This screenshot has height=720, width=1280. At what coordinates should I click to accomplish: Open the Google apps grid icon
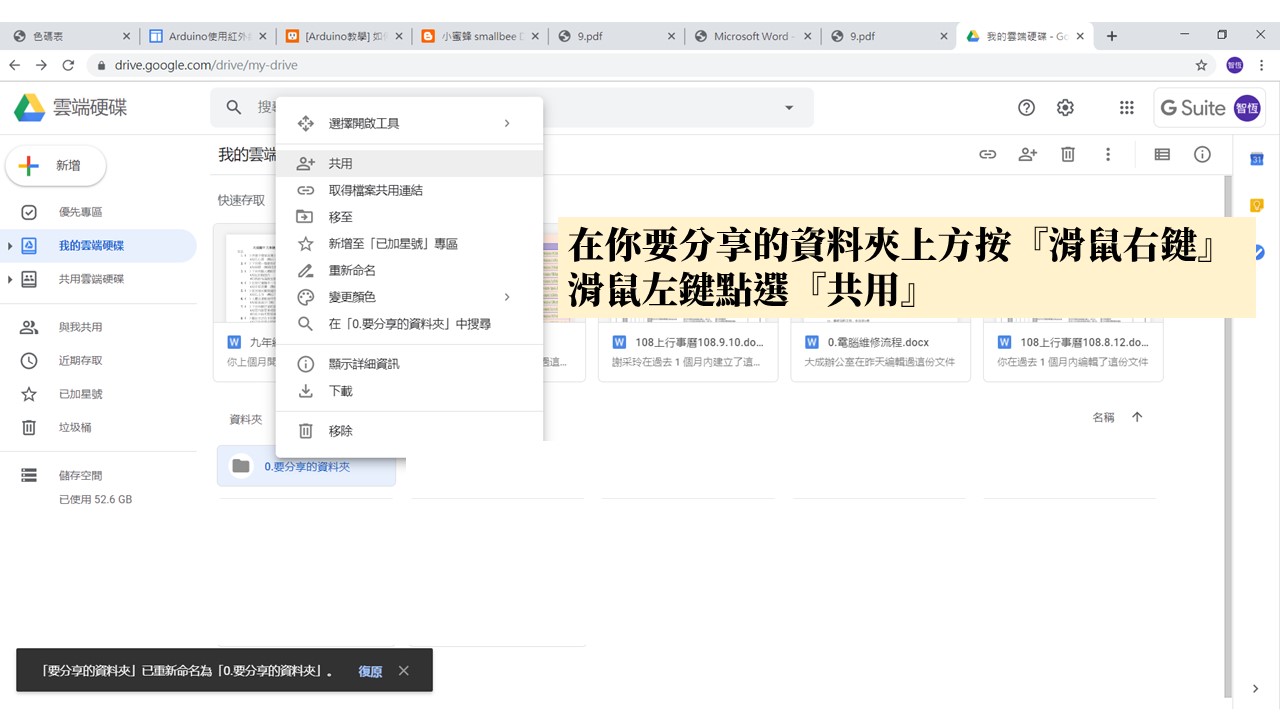(1127, 108)
